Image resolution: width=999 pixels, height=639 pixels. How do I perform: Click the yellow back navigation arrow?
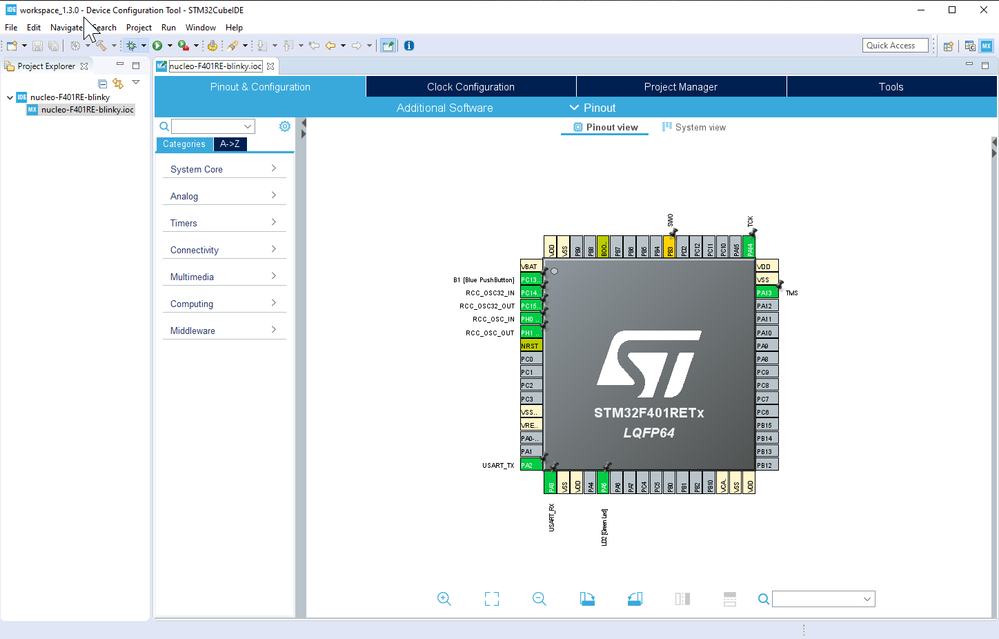click(330, 46)
